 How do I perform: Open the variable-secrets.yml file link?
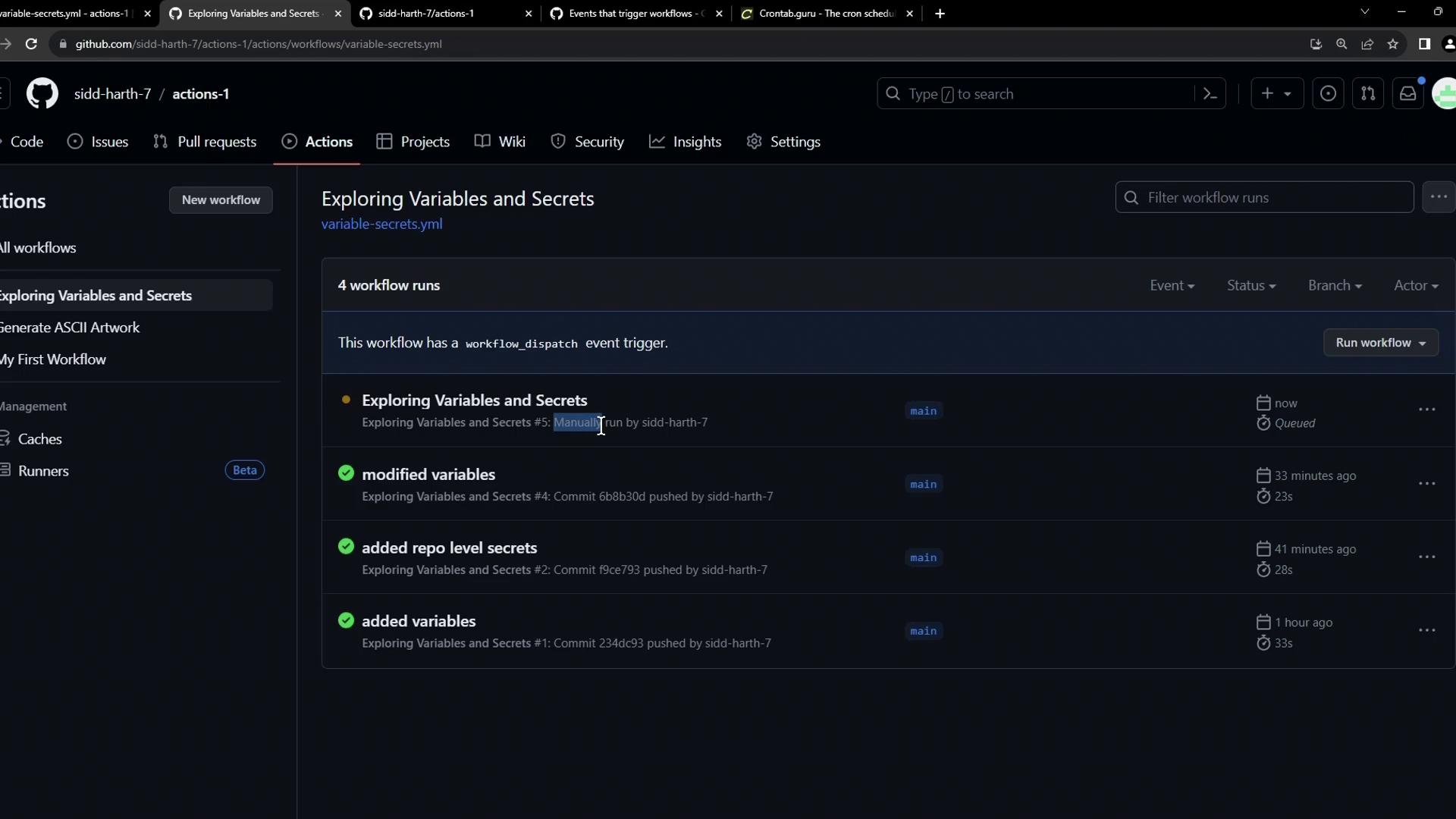click(381, 224)
